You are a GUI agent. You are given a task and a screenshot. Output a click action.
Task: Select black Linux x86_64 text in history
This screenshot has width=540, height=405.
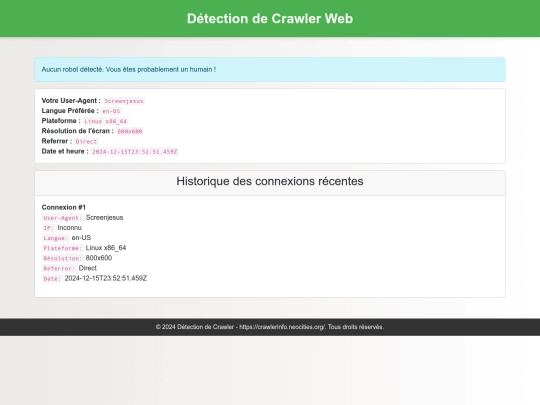(x=106, y=248)
